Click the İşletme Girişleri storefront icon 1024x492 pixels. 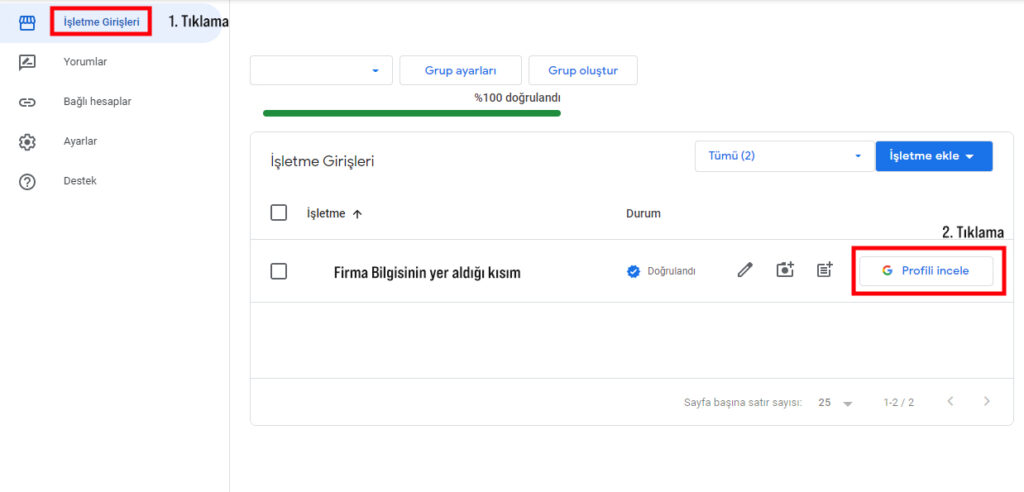[27, 22]
